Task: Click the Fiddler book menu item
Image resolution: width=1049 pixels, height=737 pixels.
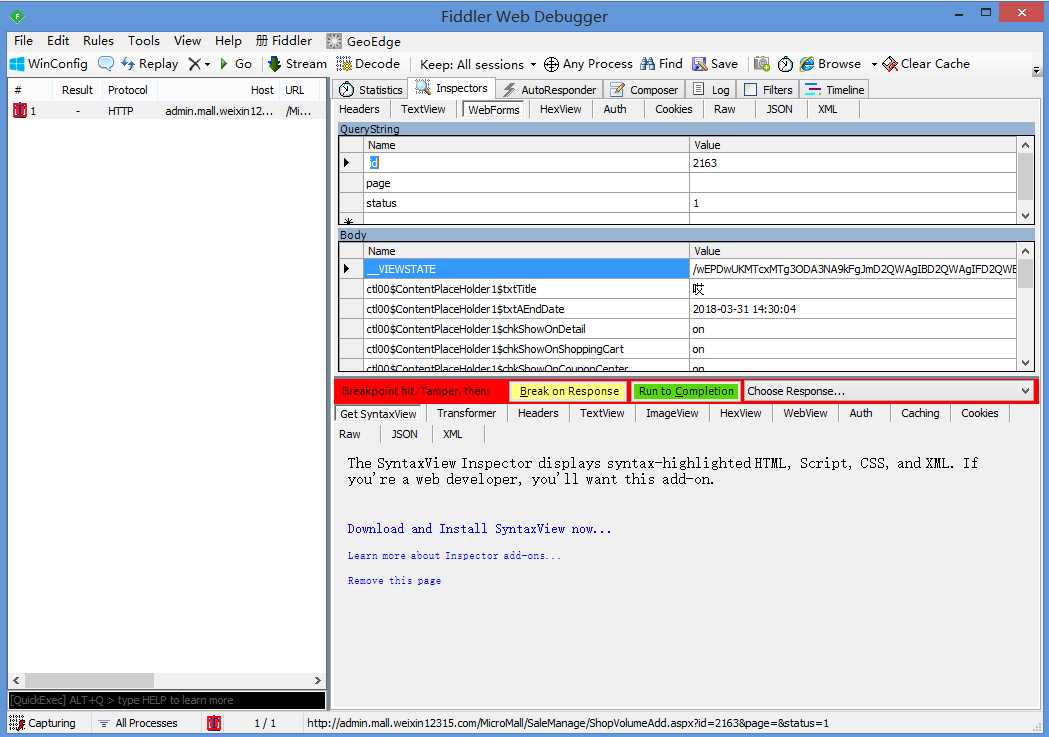Action: point(284,41)
